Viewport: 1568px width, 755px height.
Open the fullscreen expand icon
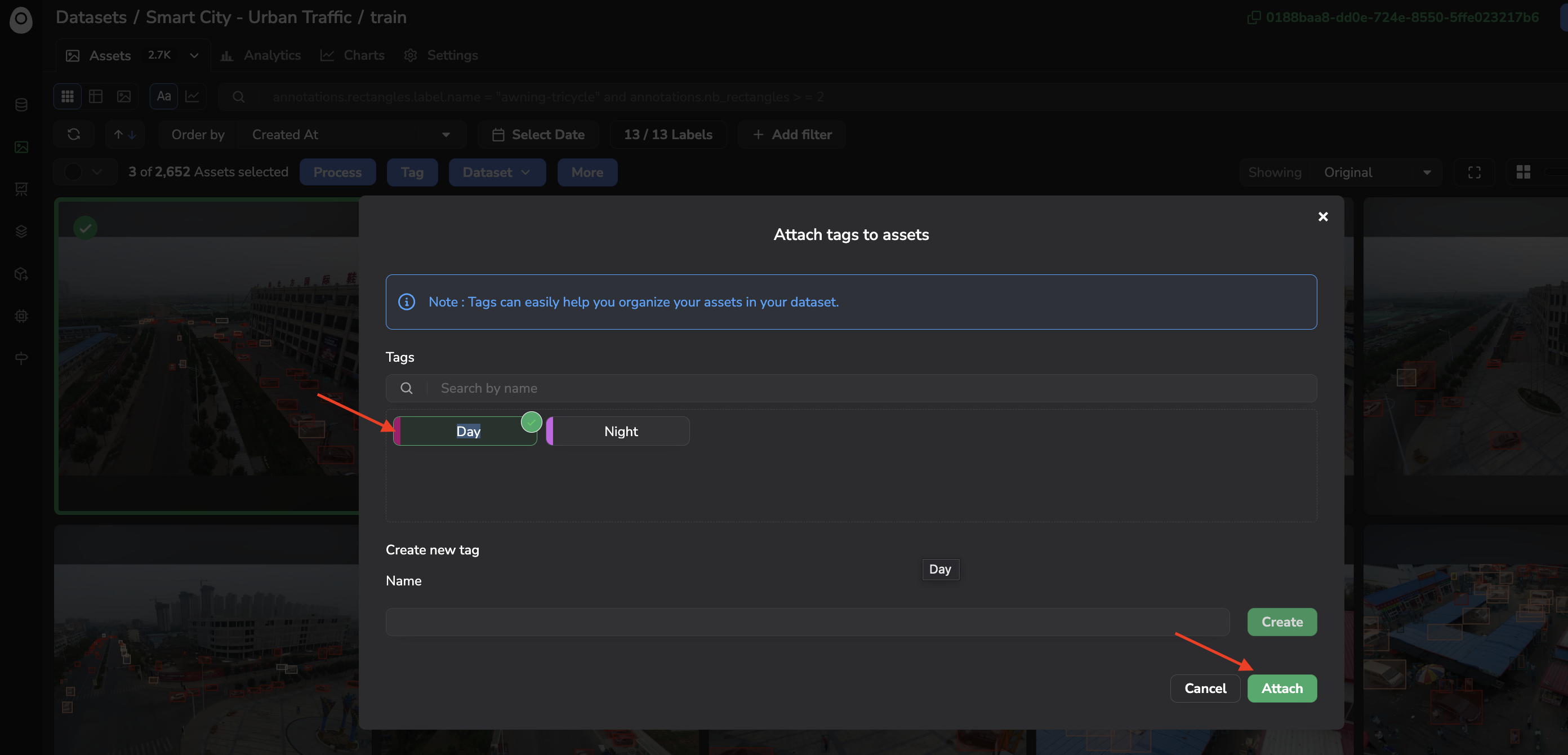pos(1473,172)
